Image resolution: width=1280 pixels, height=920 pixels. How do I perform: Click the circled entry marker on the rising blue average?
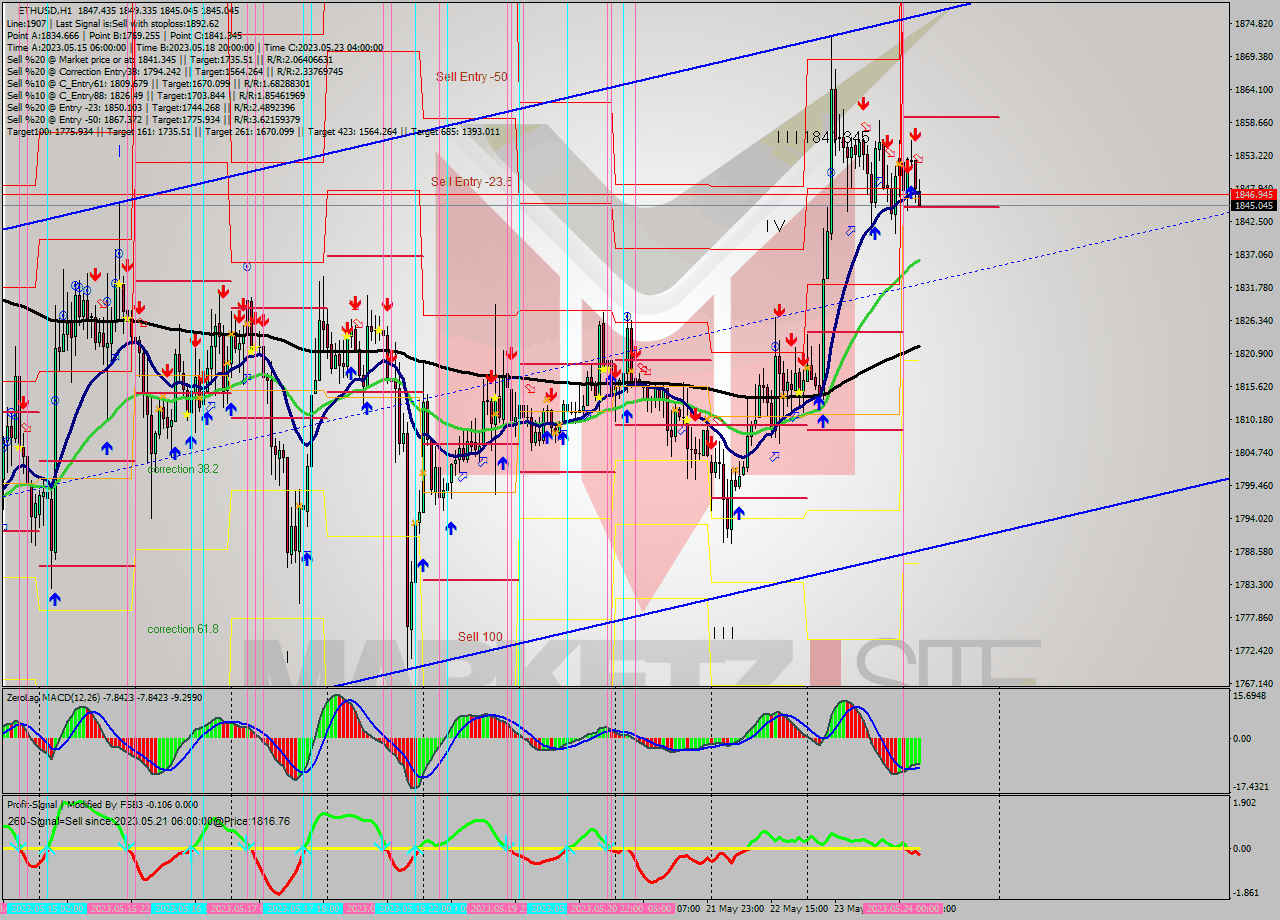(831, 173)
